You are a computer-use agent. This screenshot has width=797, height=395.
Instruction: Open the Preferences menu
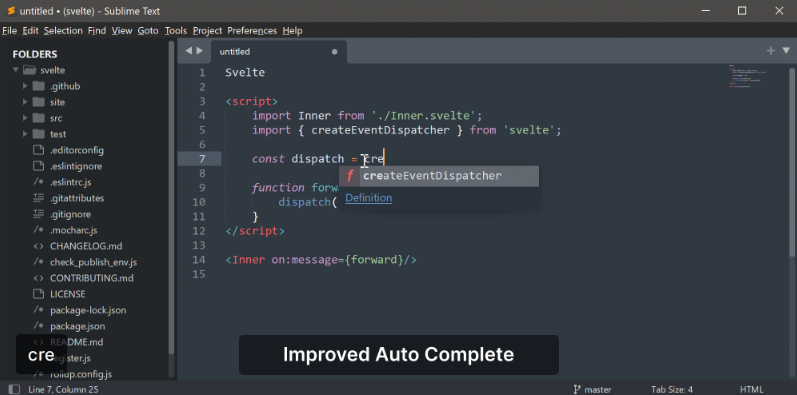(252, 31)
